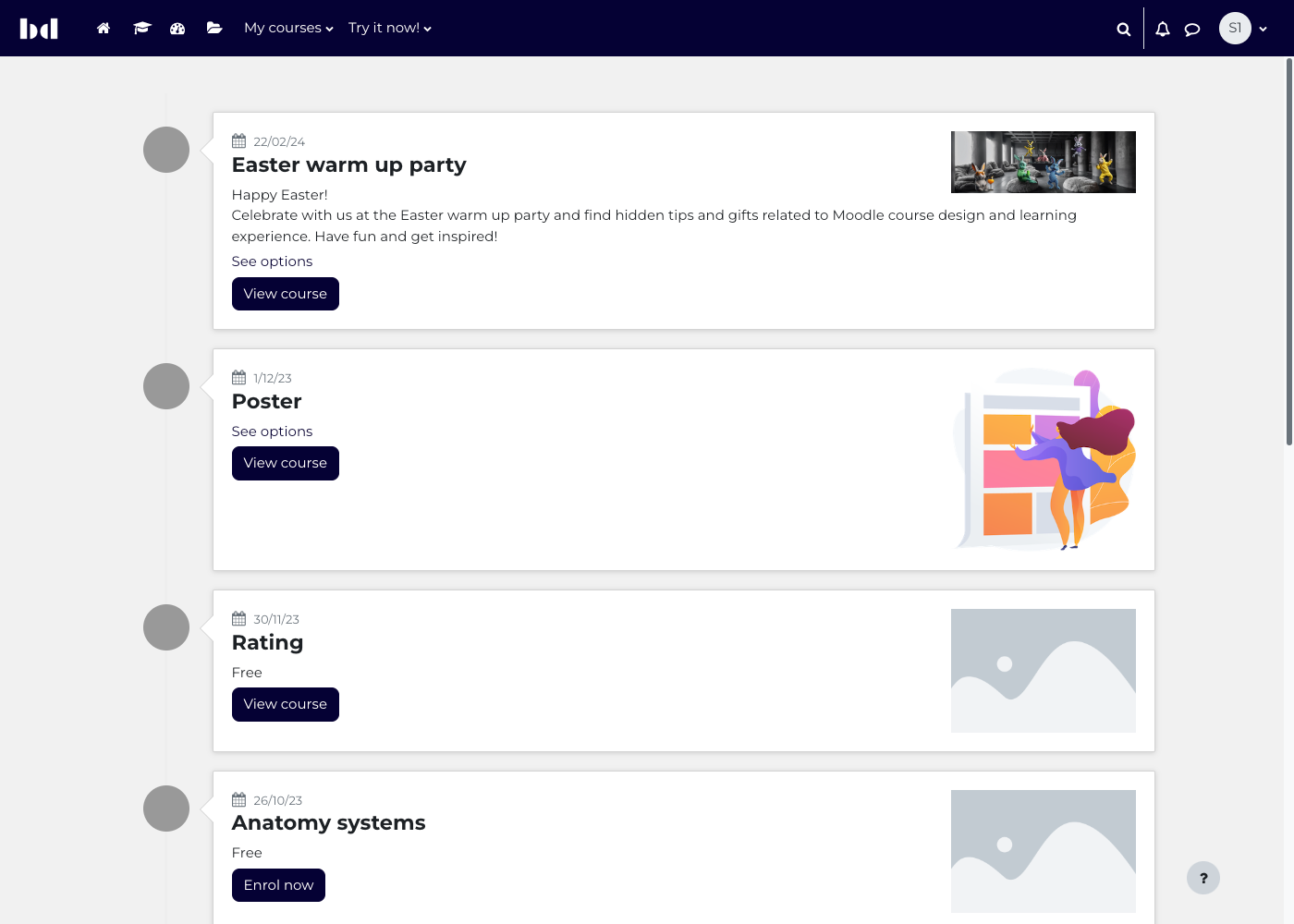Open the graduation cap courses icon

pyautogui.click(x=141, y=29)
